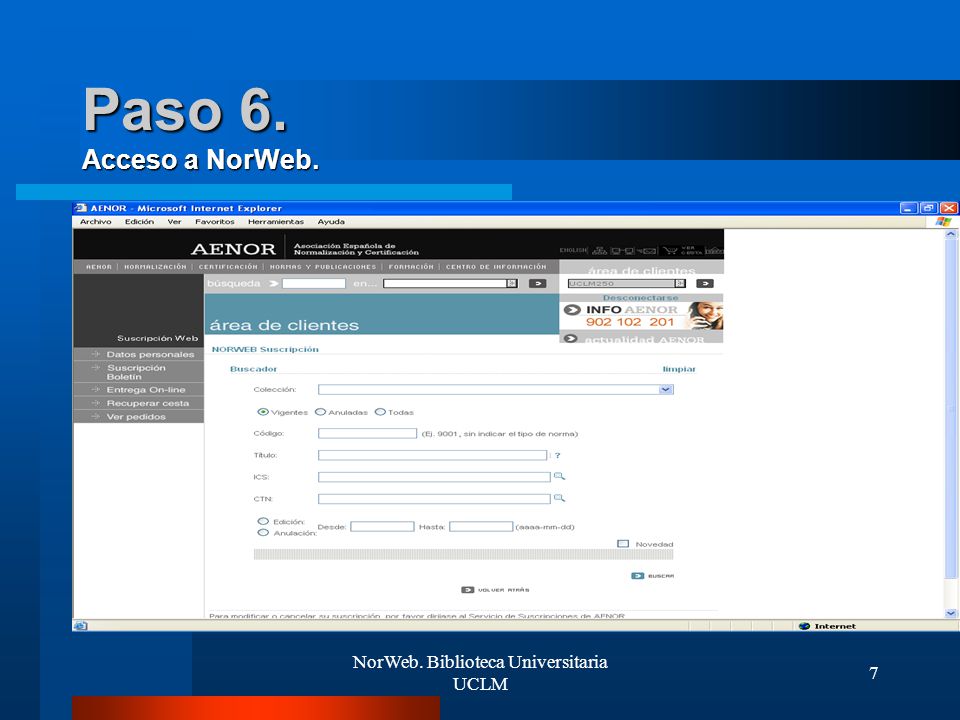The height and width of the screenshot is (720, 960).
Task: Open CERTIFICACIÓN in the AENOR navigation bar
Action: coord(228,267)
